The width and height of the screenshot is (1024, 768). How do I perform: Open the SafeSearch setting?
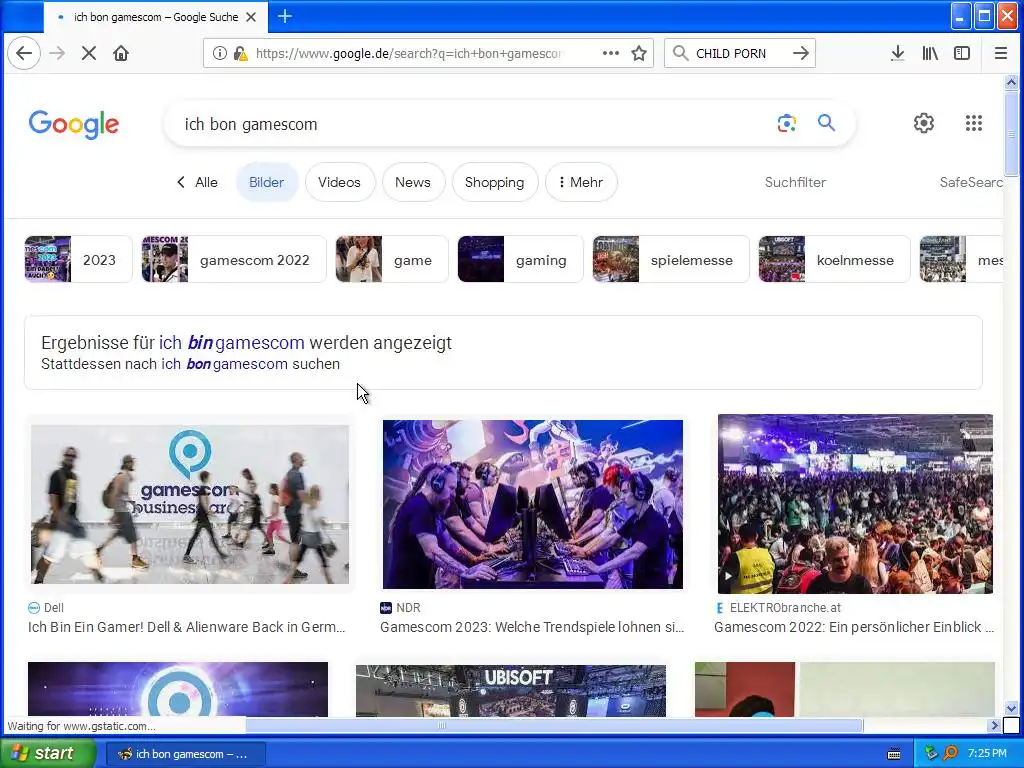(x=970, y=182)
